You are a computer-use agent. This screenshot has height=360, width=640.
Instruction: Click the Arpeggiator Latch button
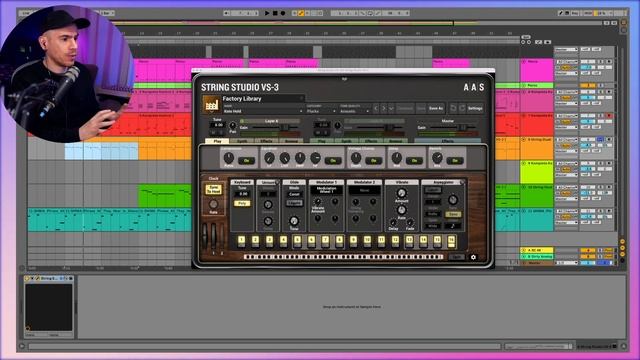click(x=432, y=190)
